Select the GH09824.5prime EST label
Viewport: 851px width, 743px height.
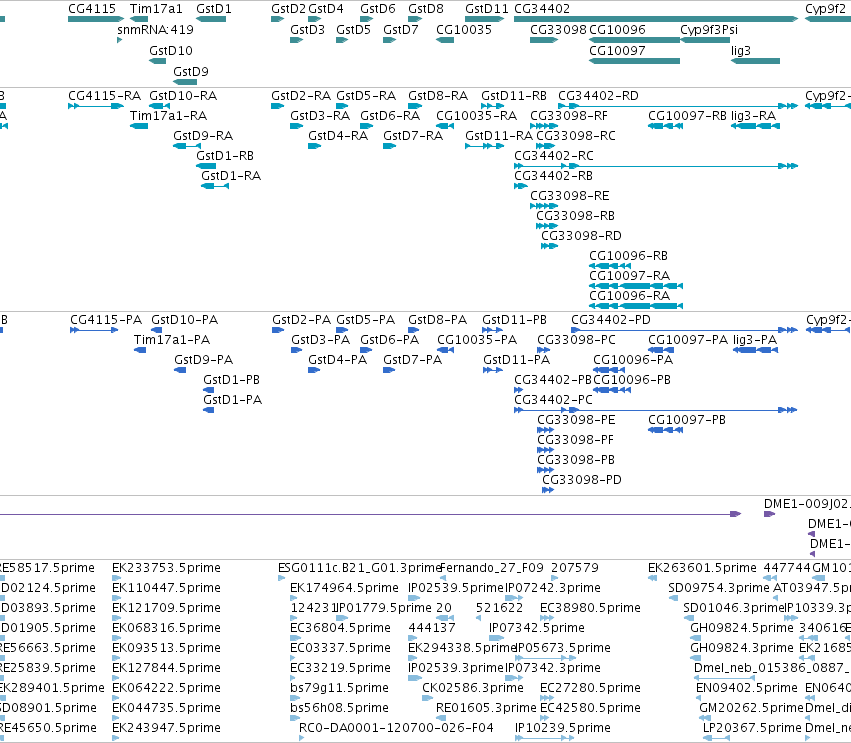click(742, 628)
